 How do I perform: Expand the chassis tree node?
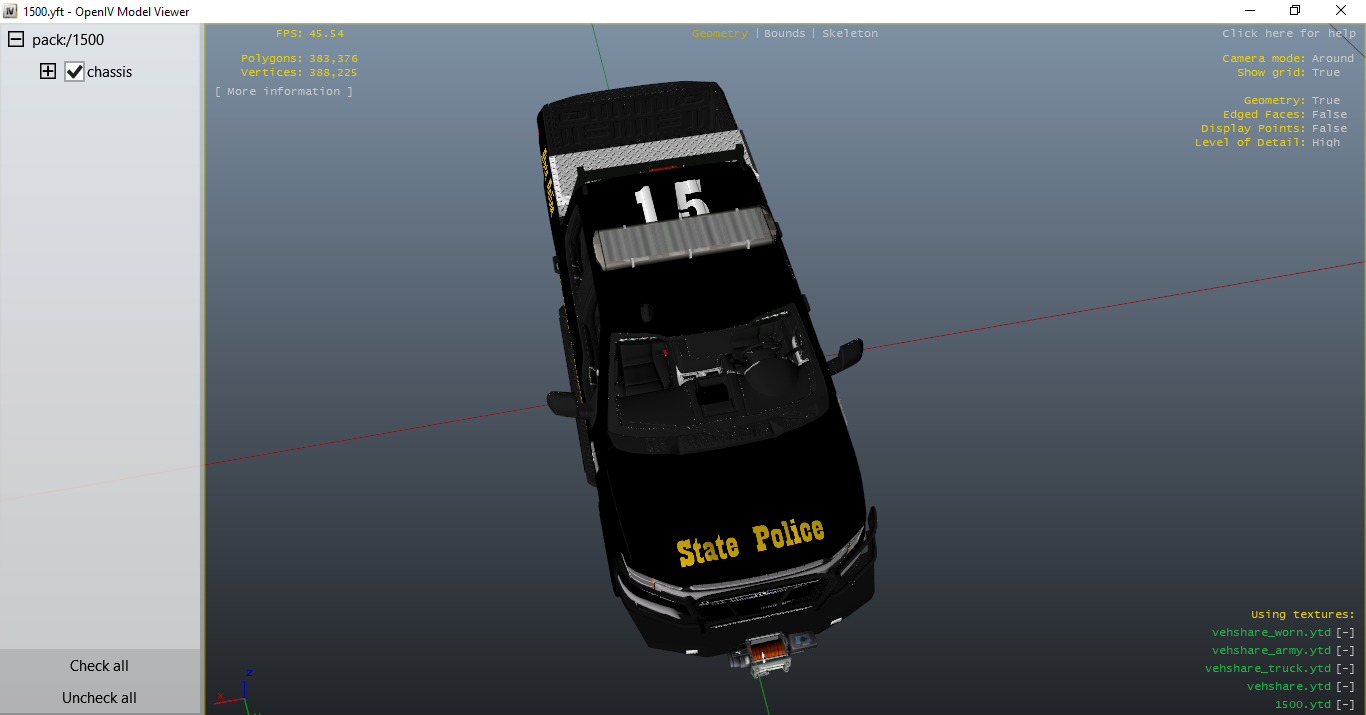47,72
